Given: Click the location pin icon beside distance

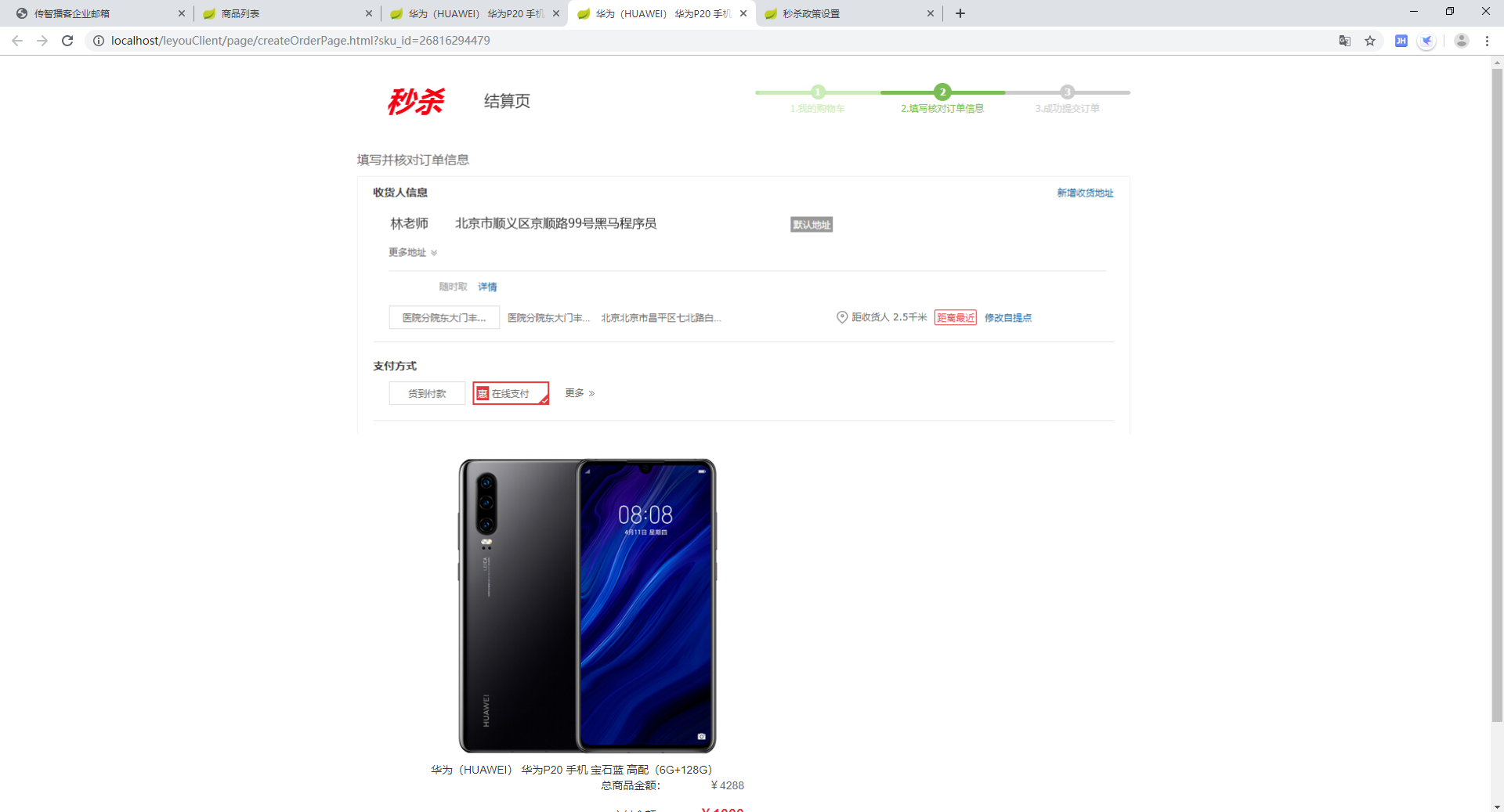Looking at the screenshot, I should click(x=842, y=317).
